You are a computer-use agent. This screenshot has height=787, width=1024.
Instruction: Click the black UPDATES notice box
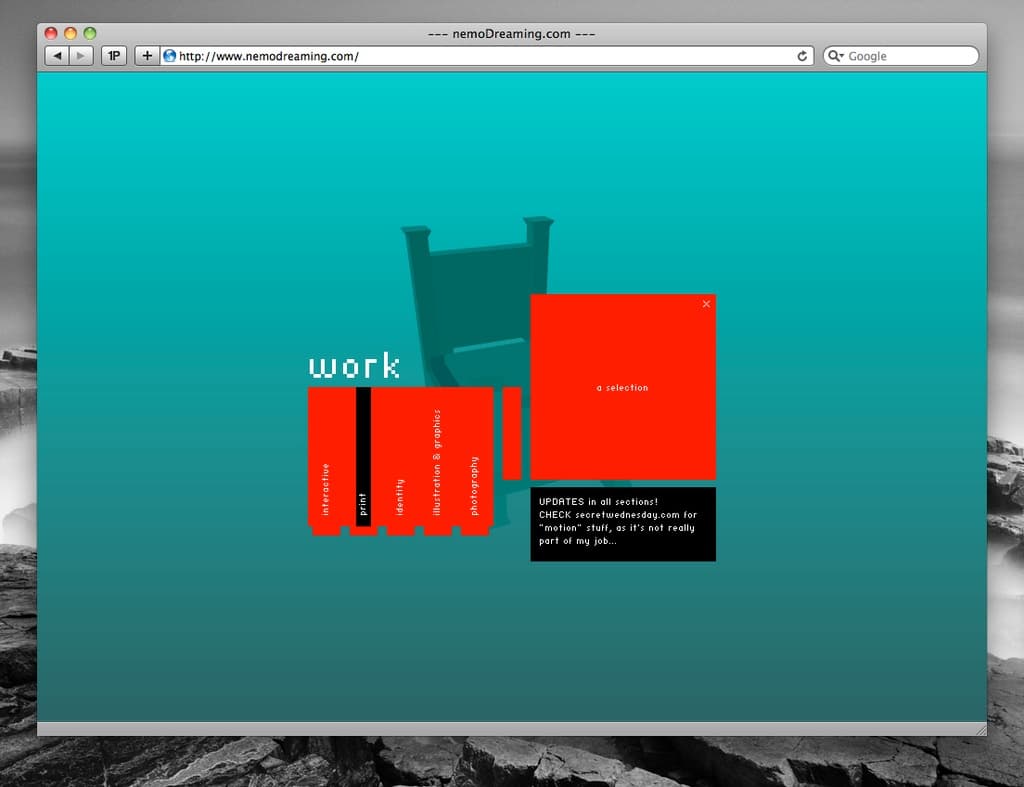click(x=622, y=523)
